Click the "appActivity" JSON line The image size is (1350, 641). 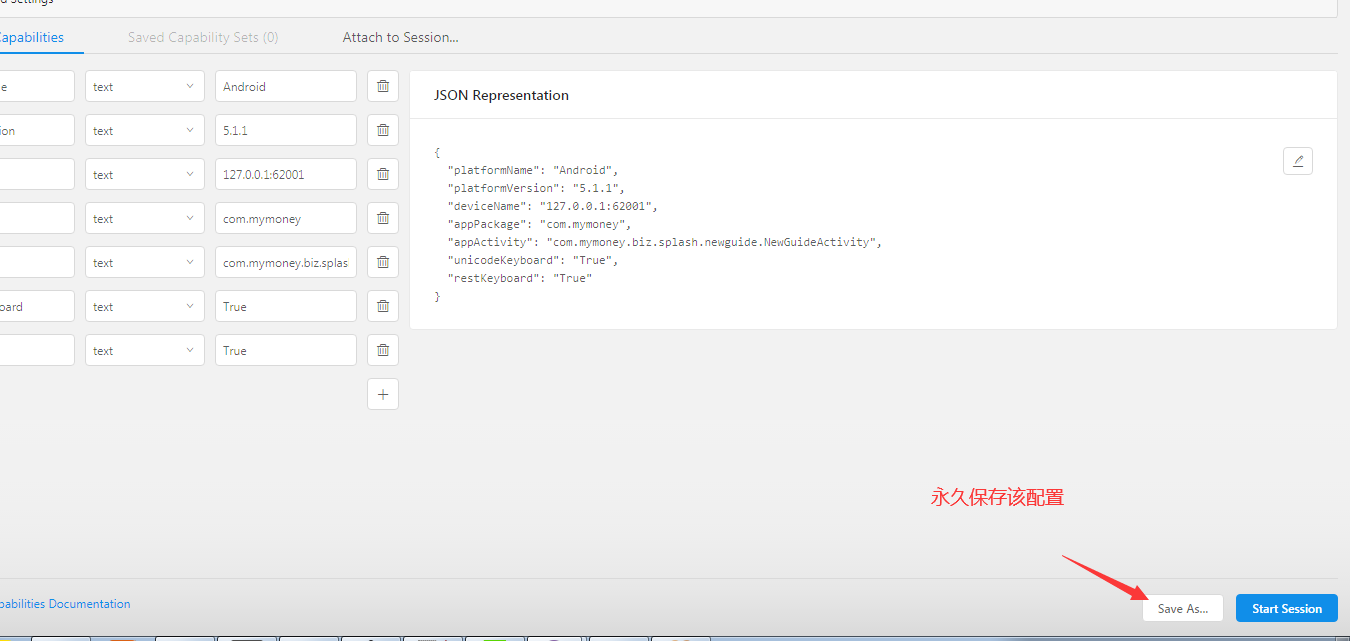pos(665,242)
